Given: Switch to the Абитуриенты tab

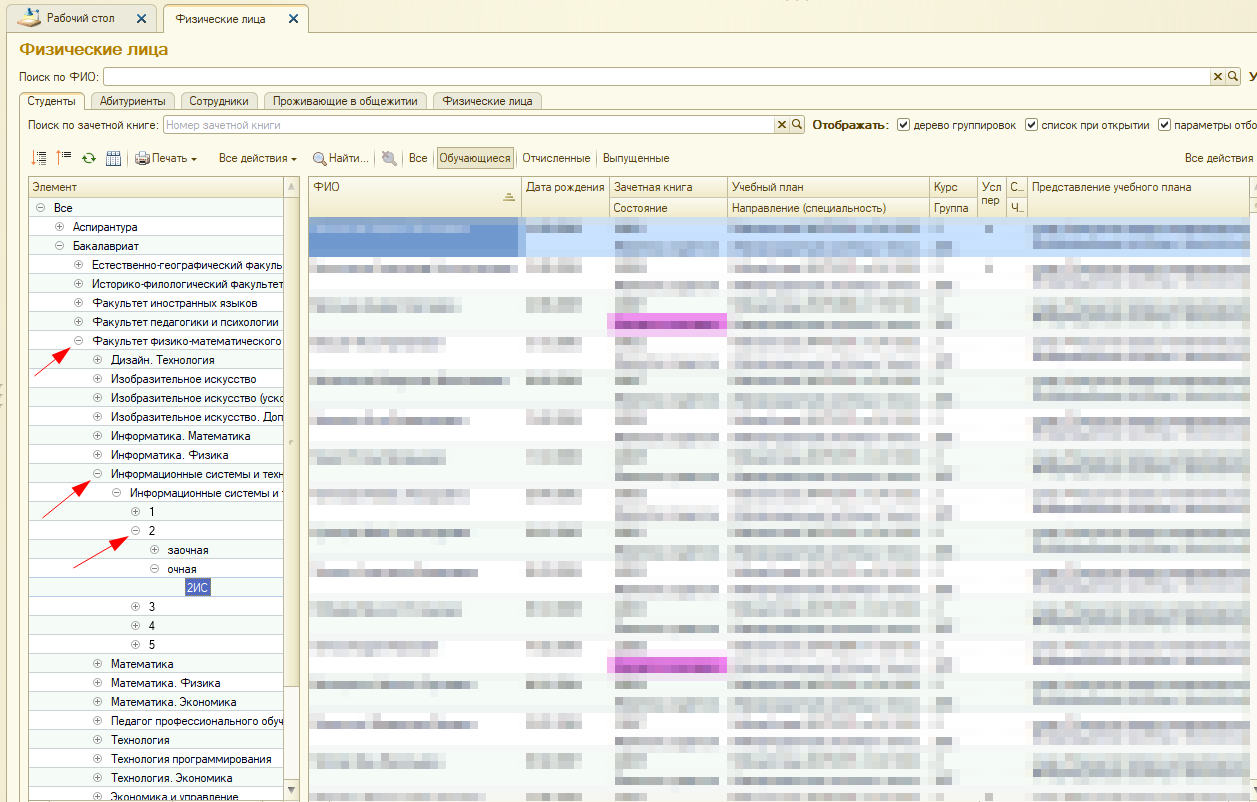Looking at the screenshot, I should [133, 101].
